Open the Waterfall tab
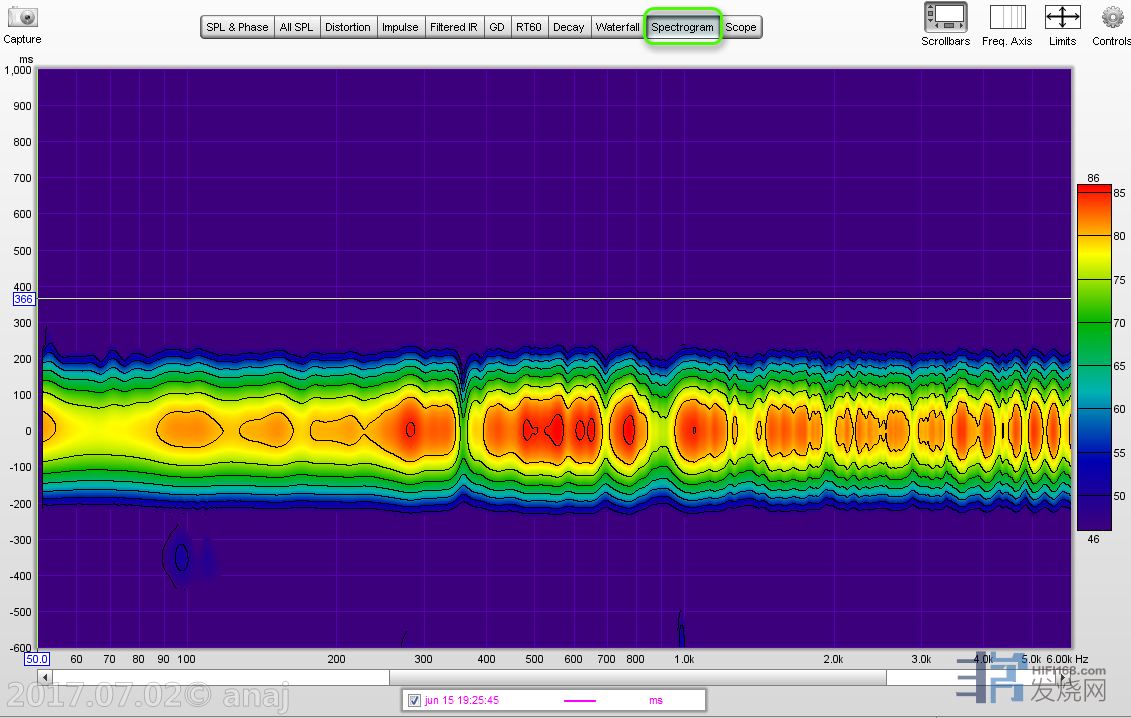Viewport: 1131px width, 718px height. (617, 27)
